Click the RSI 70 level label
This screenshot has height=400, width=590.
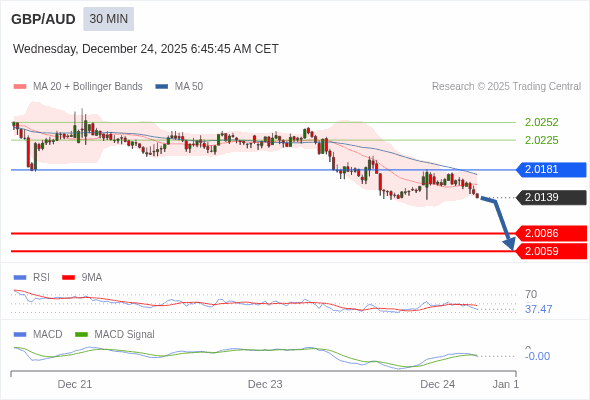tap(531, 294)
